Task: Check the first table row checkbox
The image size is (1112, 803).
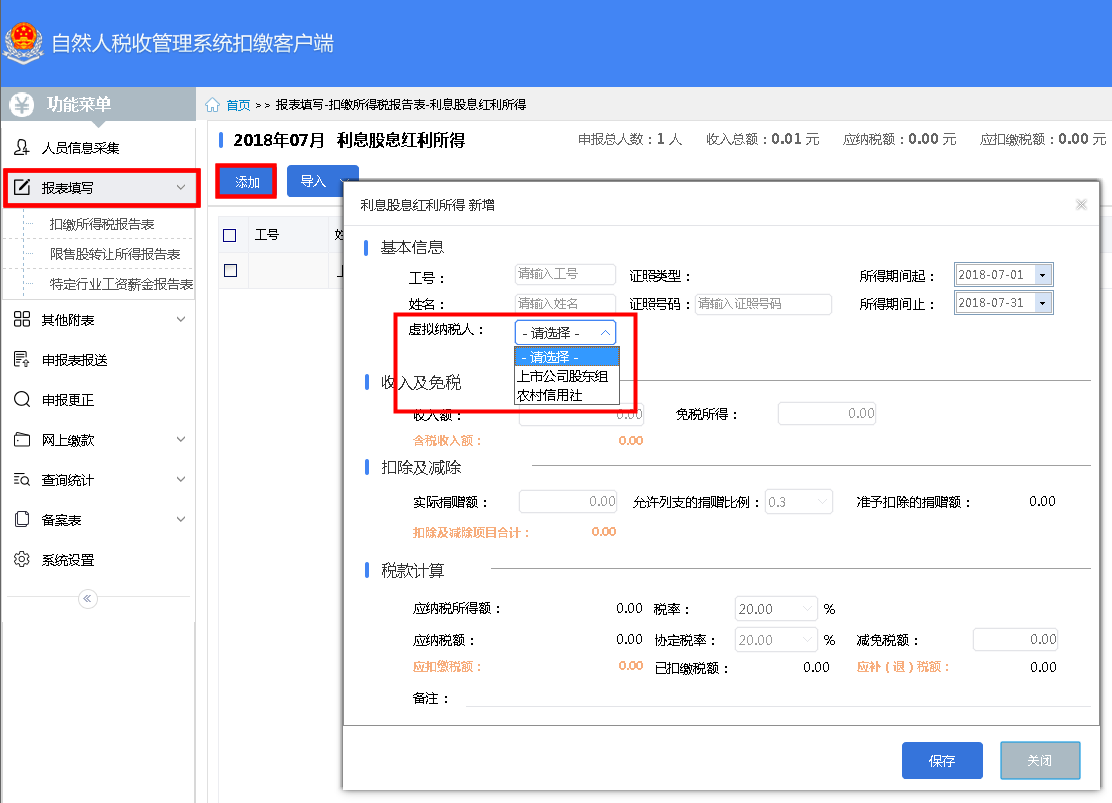Action: (x=230, y=270)
